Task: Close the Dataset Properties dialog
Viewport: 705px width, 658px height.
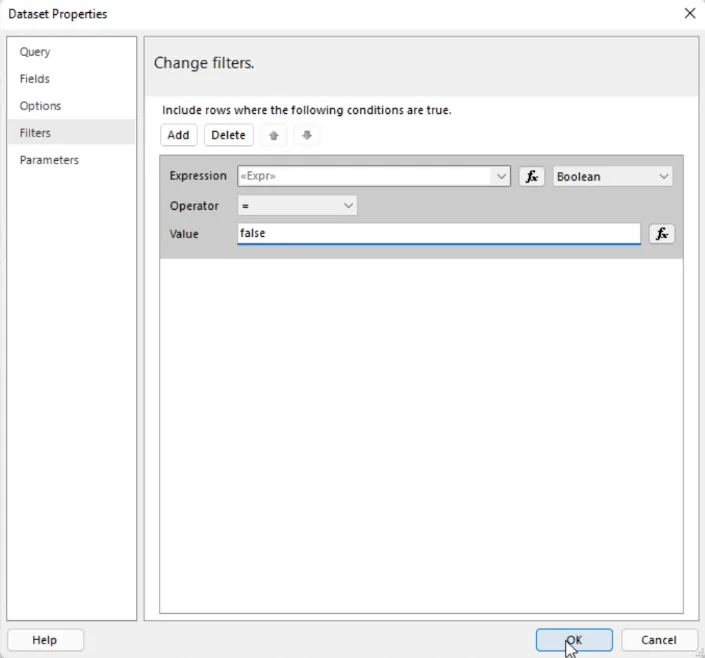Action: click(690, 13)
